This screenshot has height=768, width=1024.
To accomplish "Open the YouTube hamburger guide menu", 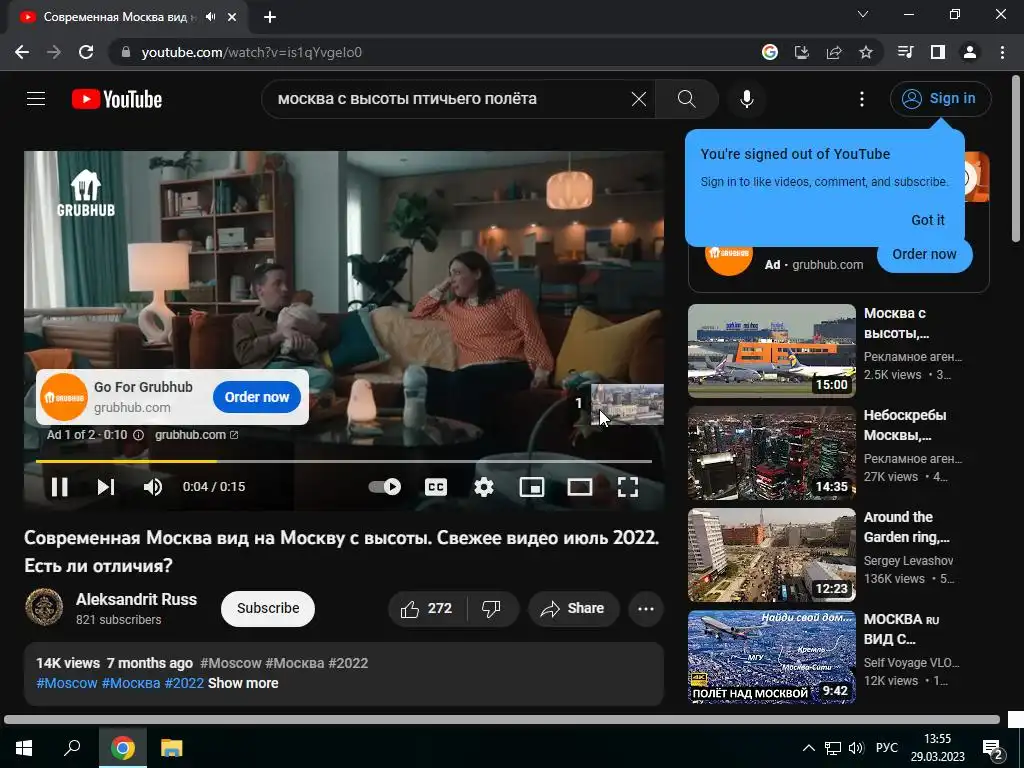I will tap(36, 99).
